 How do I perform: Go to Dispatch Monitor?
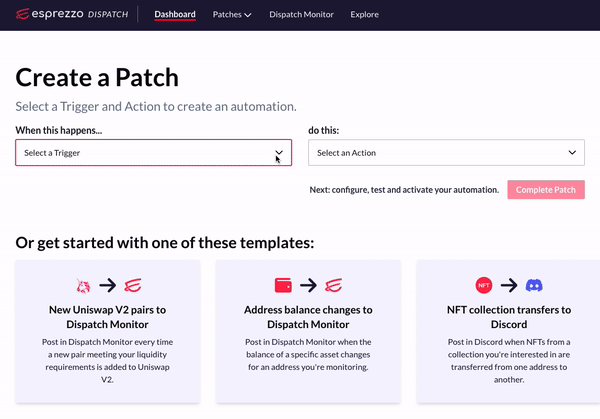point(301,15)
